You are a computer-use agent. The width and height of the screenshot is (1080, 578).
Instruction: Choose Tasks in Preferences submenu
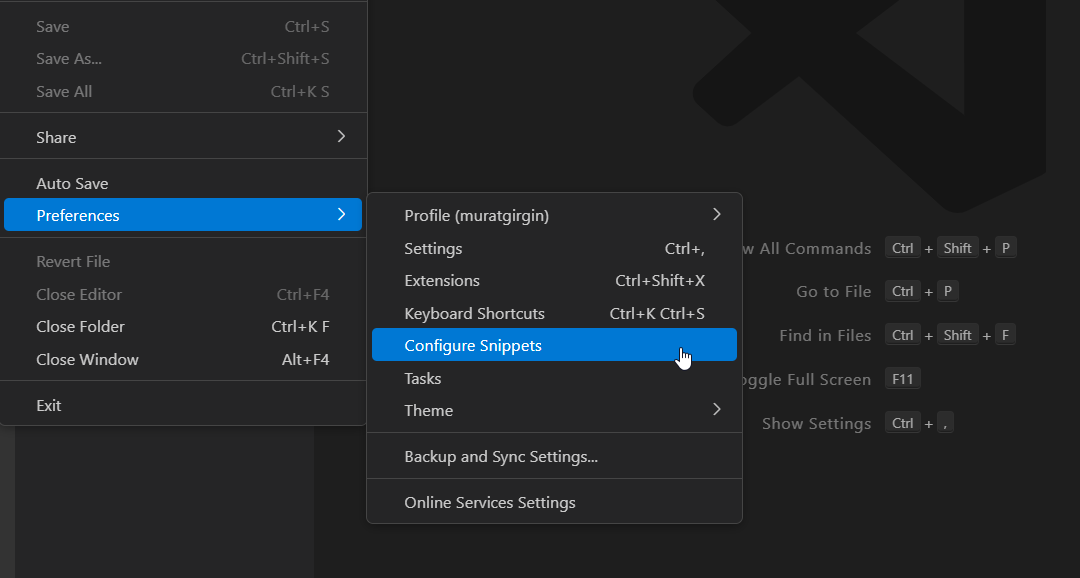point(554,378)
